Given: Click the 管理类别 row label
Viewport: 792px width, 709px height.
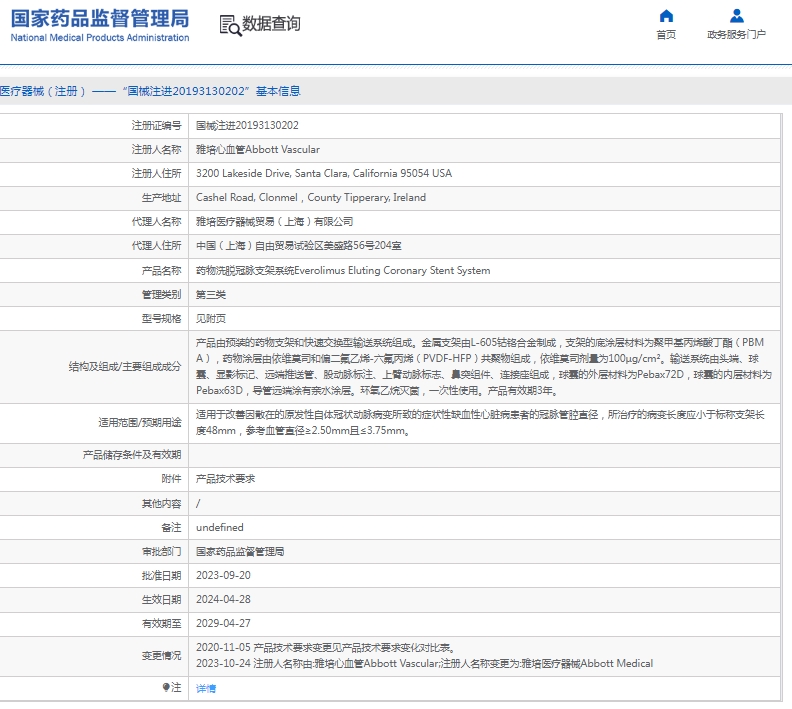Looking at the screenshot, I should (x=161, y=294).
